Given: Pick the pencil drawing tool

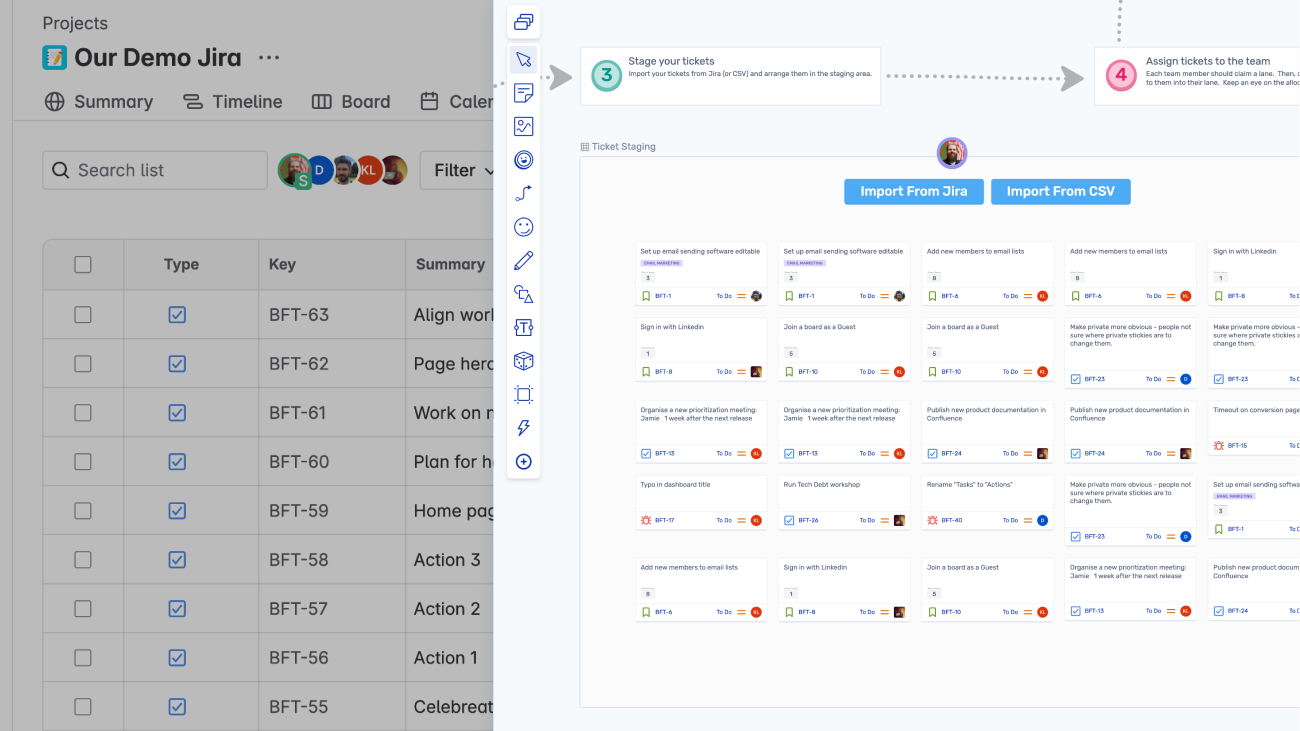Looking at the screenshot, I should coord(523,261).
